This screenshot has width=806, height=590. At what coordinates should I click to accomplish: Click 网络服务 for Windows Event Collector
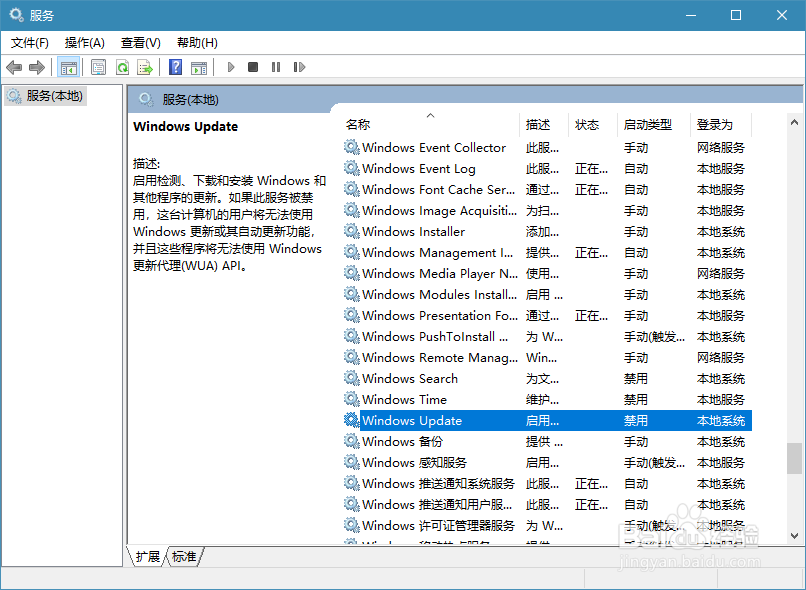click(x=721, y=148)
